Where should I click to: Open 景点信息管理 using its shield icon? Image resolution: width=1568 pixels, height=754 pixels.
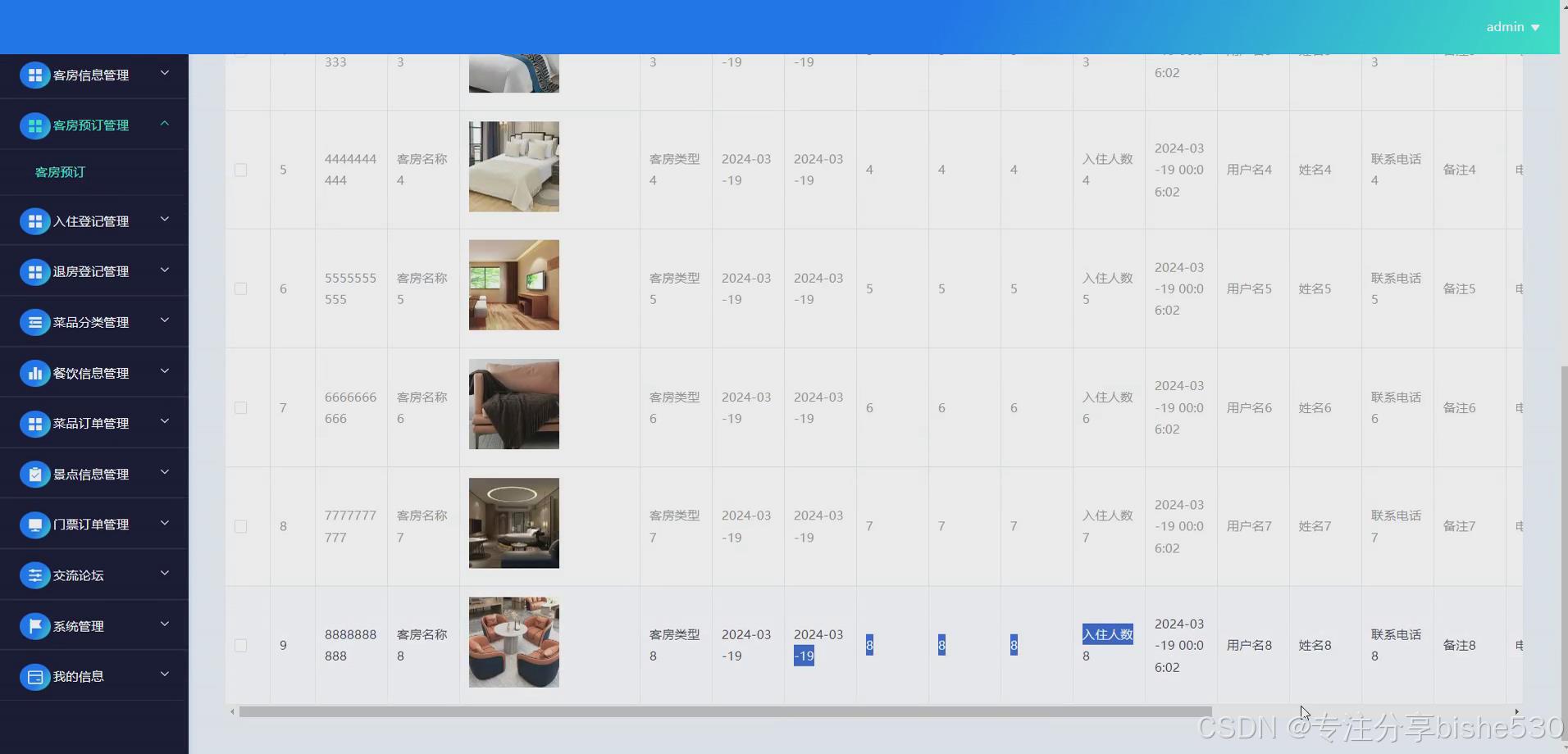[x=34, y=474]
